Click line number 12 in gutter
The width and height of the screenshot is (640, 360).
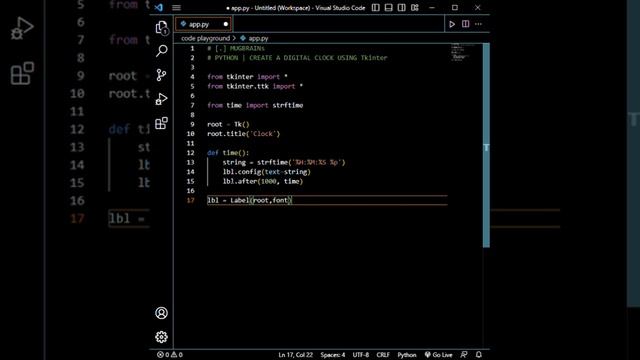coord(191,153)
